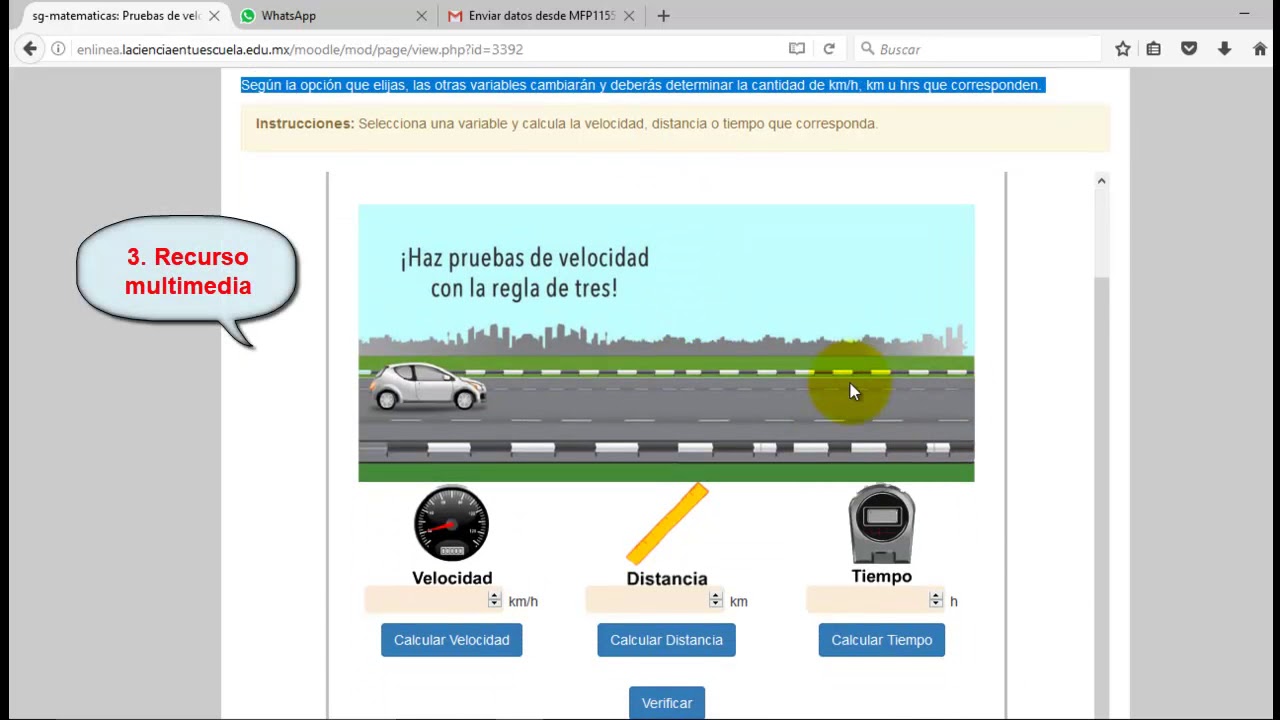
Task: Click the "¡Haz pruebas de velocidad" heading
Action: click(524, 258)
